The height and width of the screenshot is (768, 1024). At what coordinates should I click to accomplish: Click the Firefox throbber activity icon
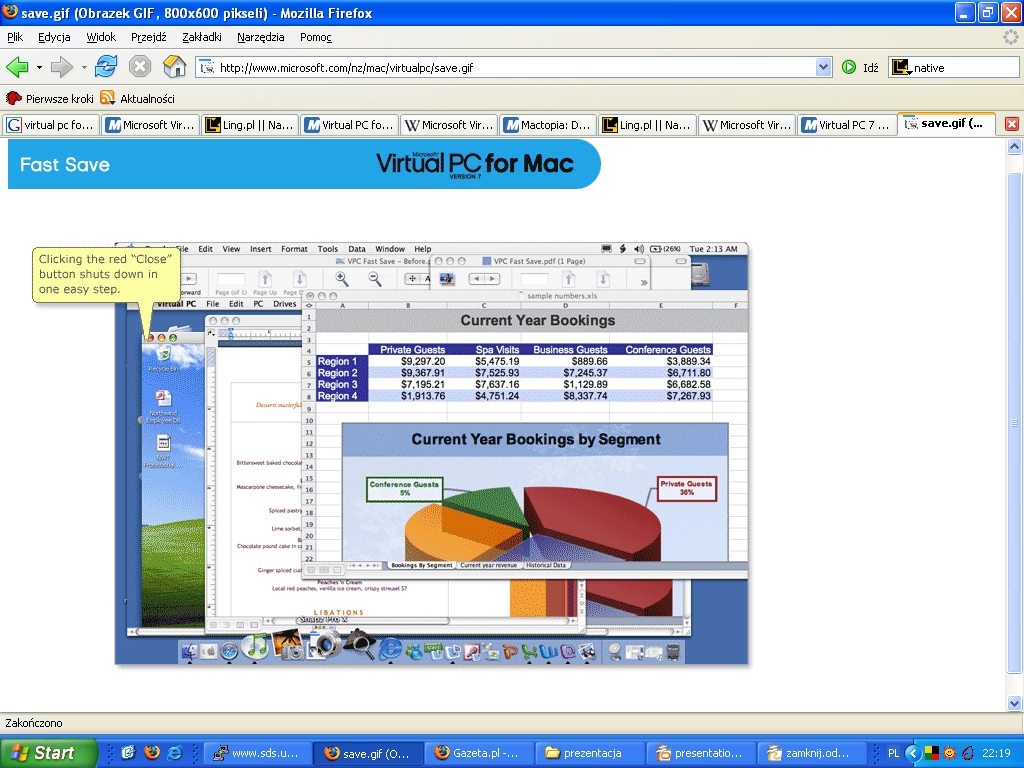(1010, 37)
